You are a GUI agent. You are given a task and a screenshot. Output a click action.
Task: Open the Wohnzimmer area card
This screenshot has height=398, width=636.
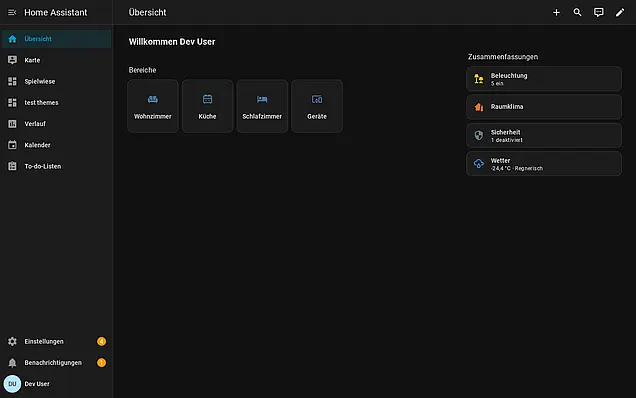tap(153, 106)
